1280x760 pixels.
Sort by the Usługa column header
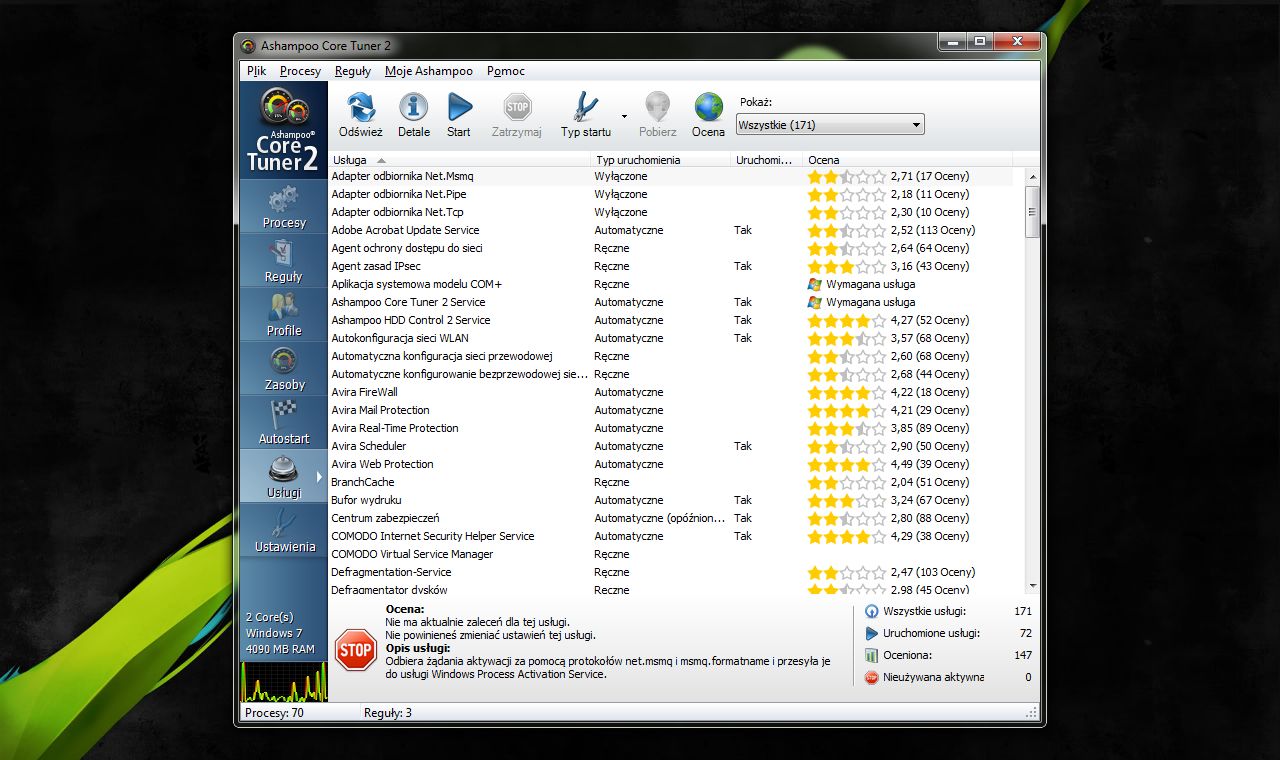(x=459, y=160)
